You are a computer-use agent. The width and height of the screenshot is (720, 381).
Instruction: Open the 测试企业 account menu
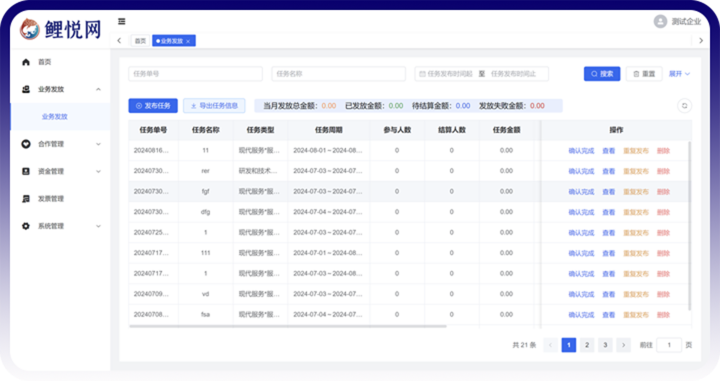(x=686, y=22)
